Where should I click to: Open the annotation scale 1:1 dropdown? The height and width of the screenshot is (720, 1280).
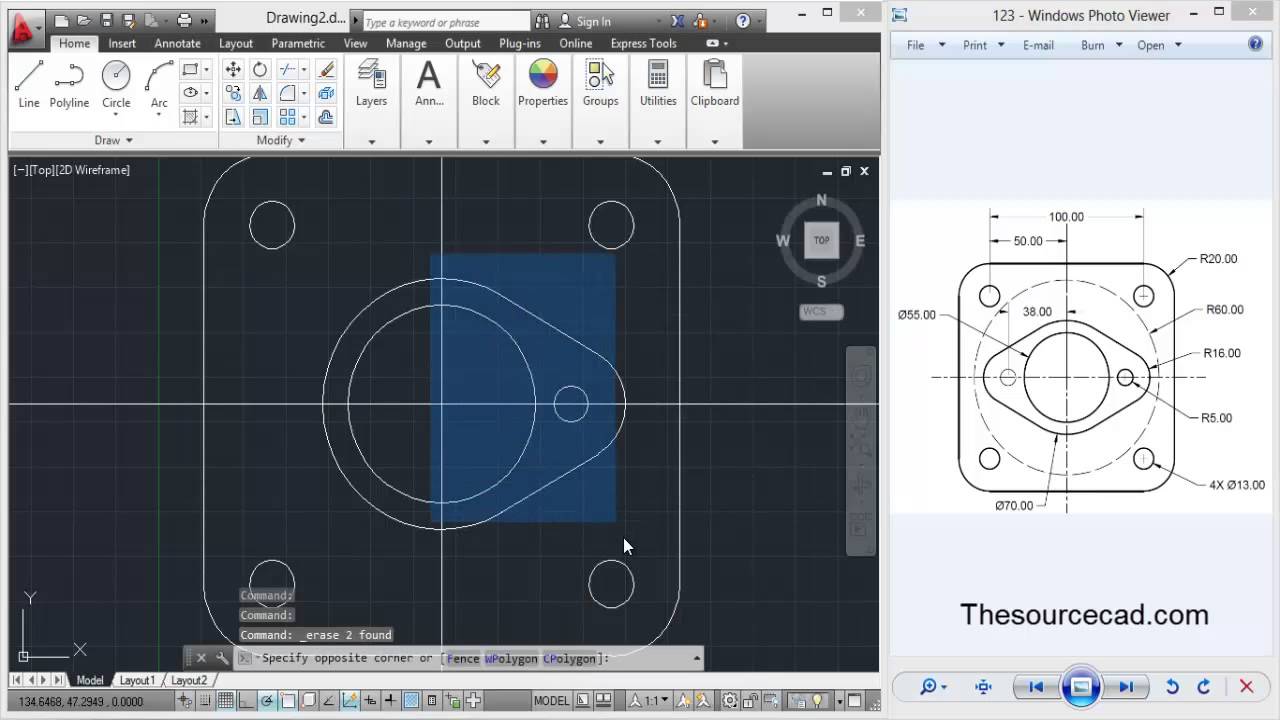point(651,701)
